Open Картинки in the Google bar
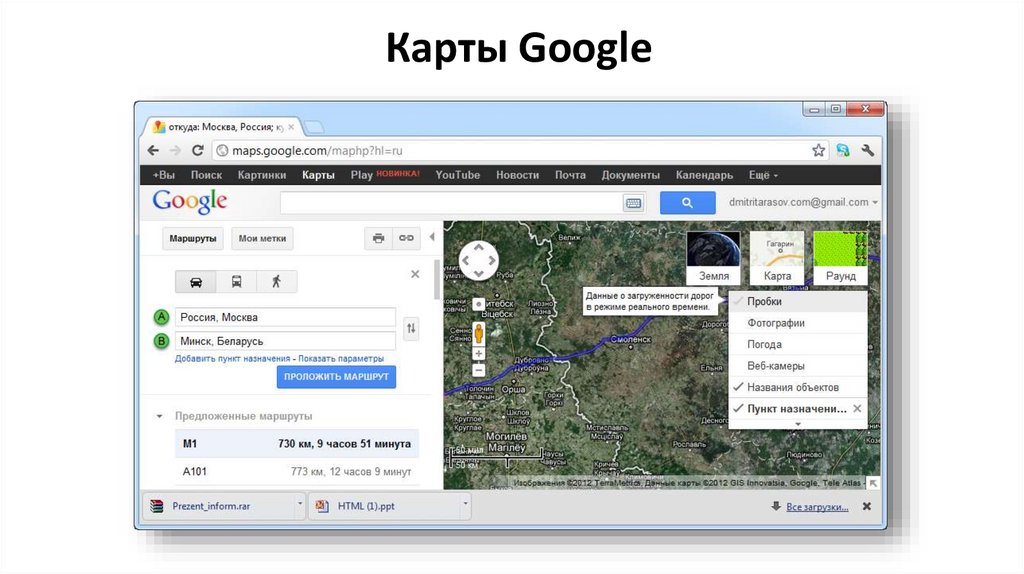Viewport: 1024px width, 574px height. pos(262,175)
